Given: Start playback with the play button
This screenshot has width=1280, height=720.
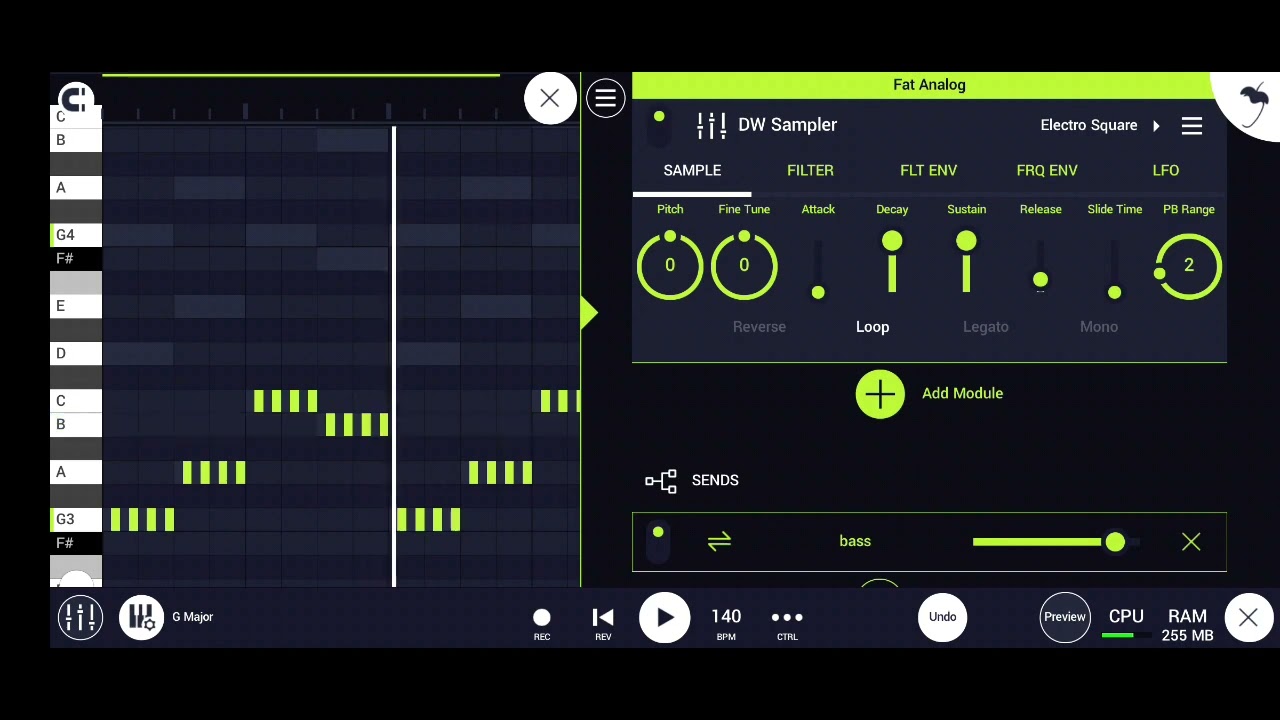Looking at the screenshot, I should [665, 618].
